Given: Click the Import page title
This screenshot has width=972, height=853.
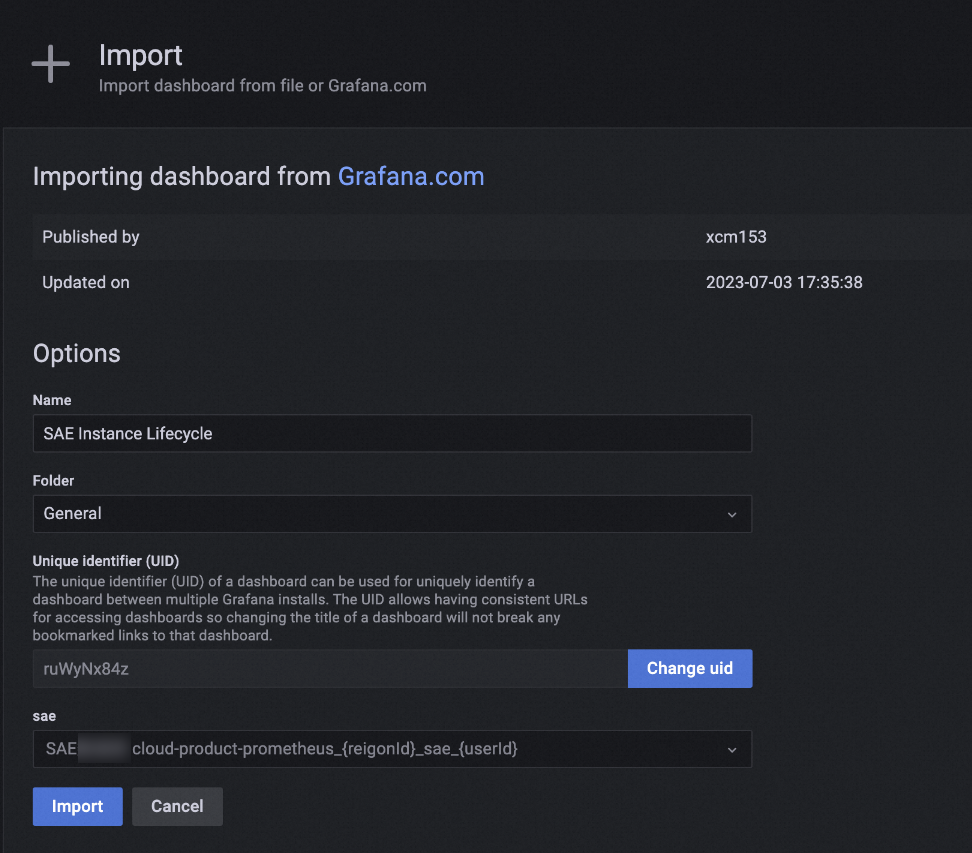Looking at the screenshot, I should pyautogui.click(x=141, y=56).
